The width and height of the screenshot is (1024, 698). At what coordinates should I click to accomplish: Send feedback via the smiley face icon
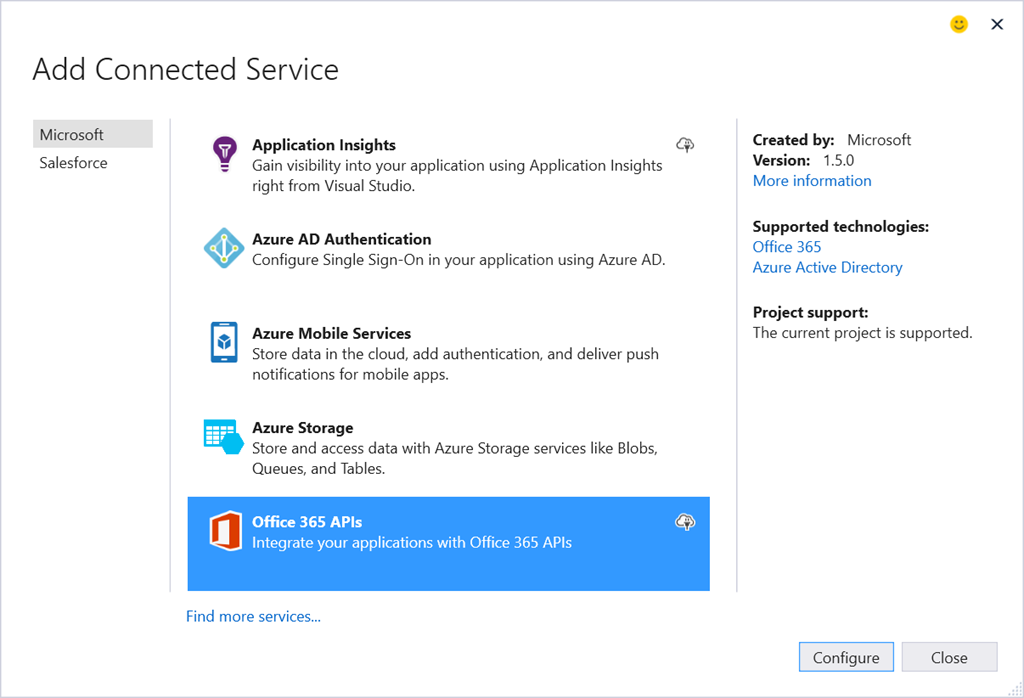[959, 24]
